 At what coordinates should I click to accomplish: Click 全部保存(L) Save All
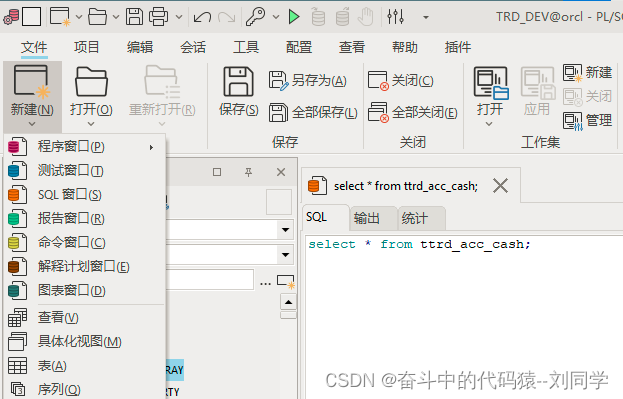[313, 112]
